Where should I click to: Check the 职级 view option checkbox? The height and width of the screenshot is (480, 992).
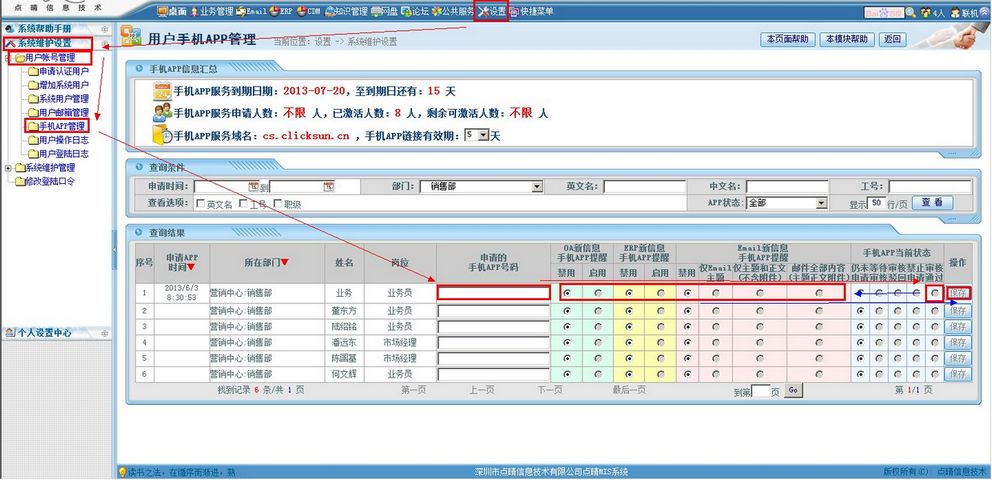[x=279, y=204]
